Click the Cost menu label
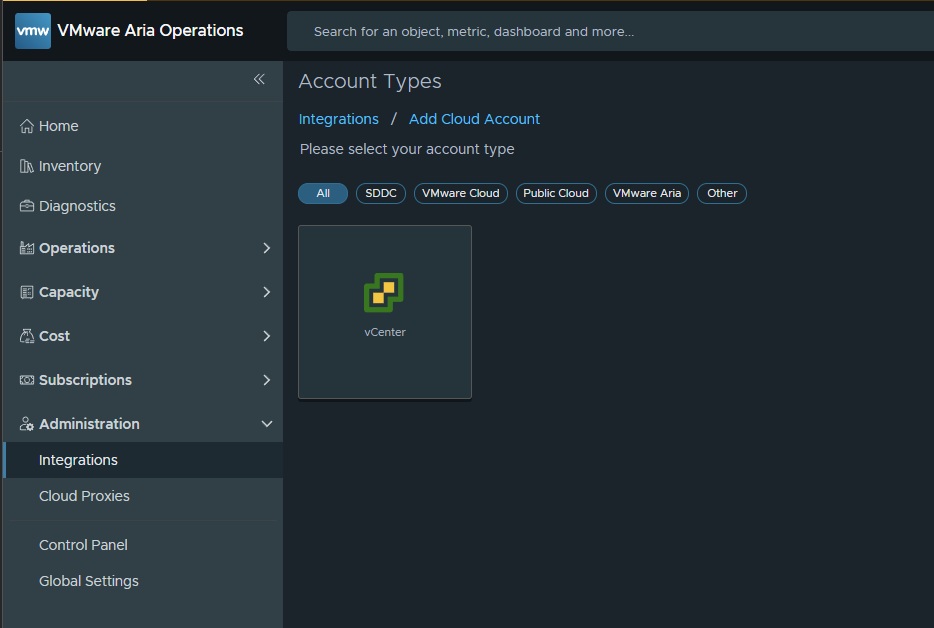This screenshot has height=628, width=934. [54, 336]
